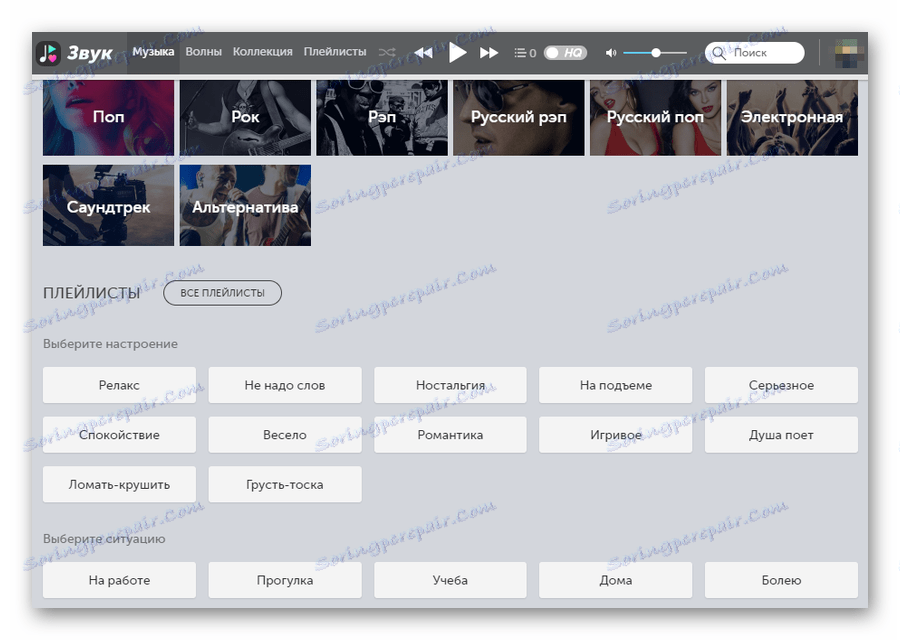
Task: Choose the Учеба situation
Action: pyautogui.click(x=450, y=580)
